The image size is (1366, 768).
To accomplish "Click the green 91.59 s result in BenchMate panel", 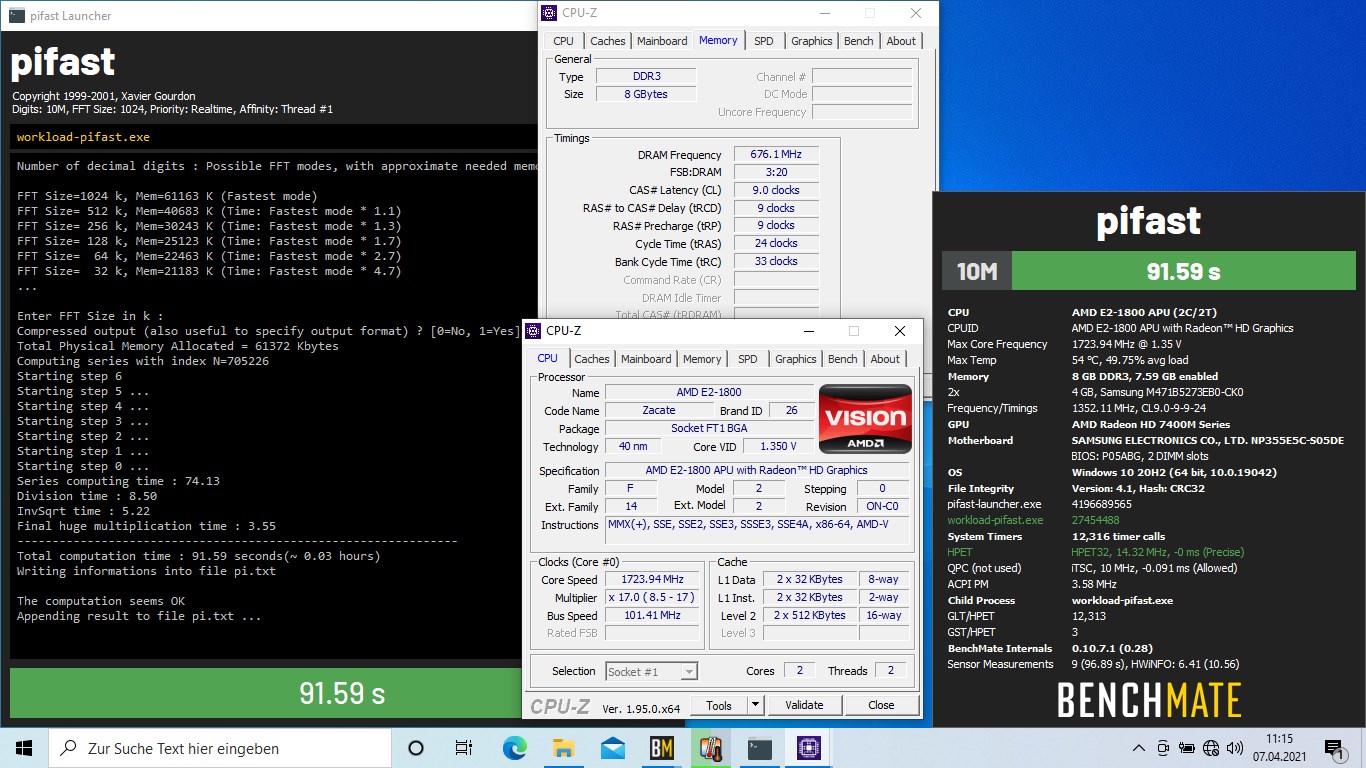I will 1183,271.
